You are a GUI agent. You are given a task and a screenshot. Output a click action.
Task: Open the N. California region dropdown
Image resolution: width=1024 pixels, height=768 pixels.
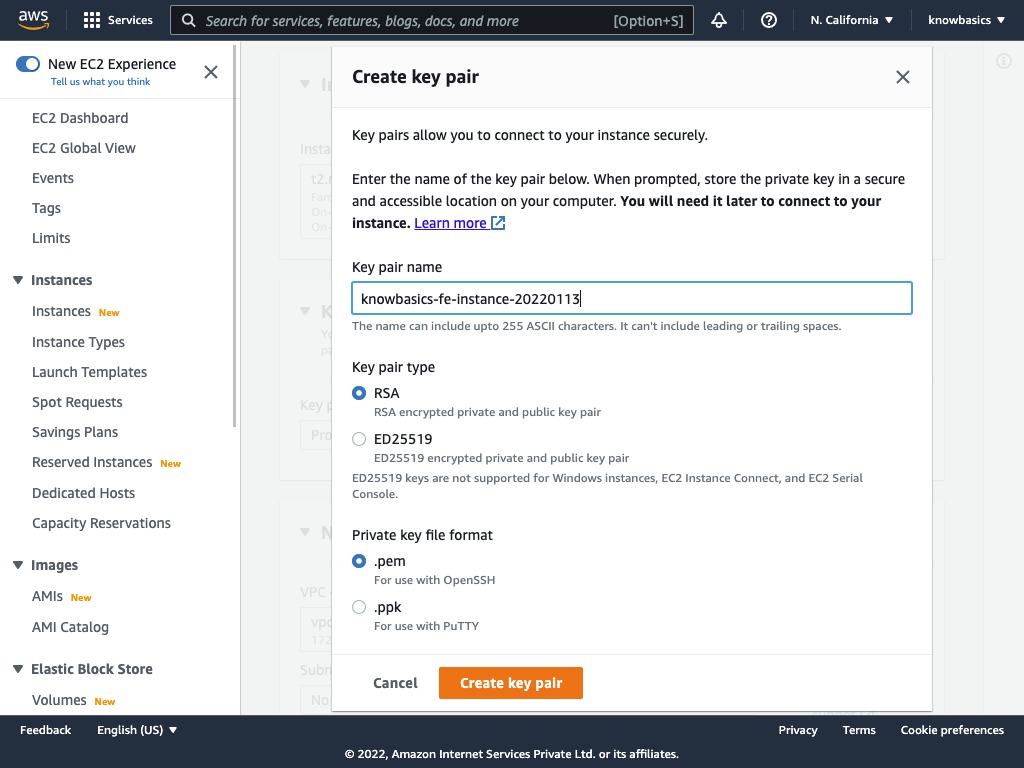(x=851, y=20)
